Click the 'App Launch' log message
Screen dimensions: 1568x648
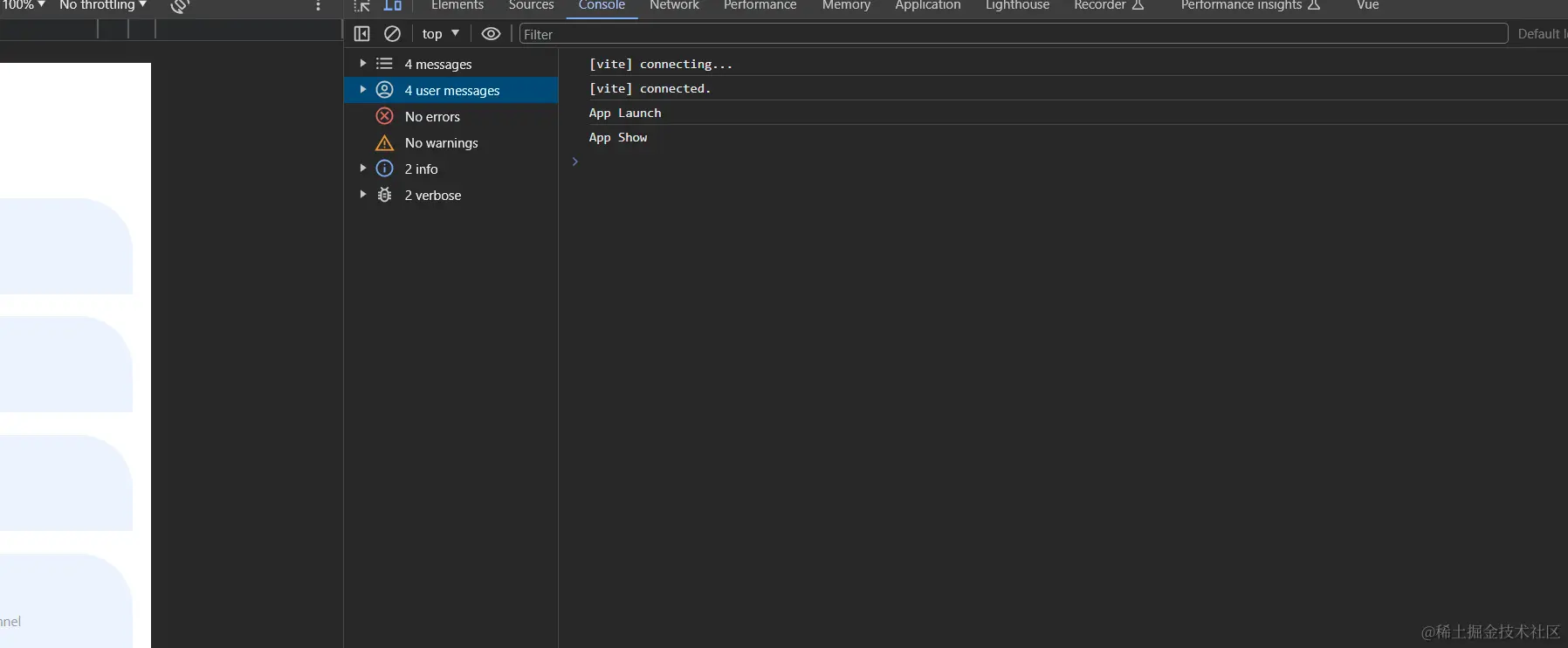coord(625,113)
